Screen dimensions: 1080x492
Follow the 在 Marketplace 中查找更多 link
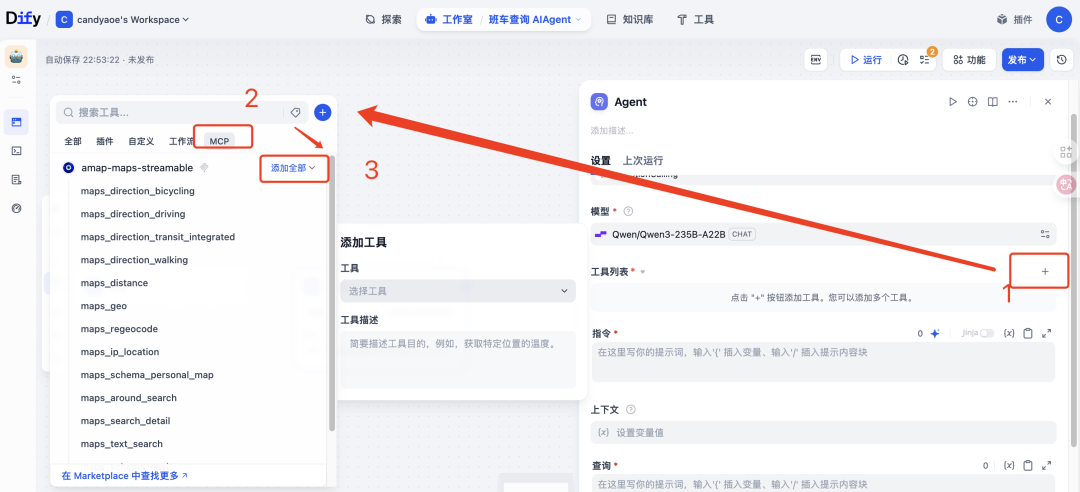tap(125, 475)
